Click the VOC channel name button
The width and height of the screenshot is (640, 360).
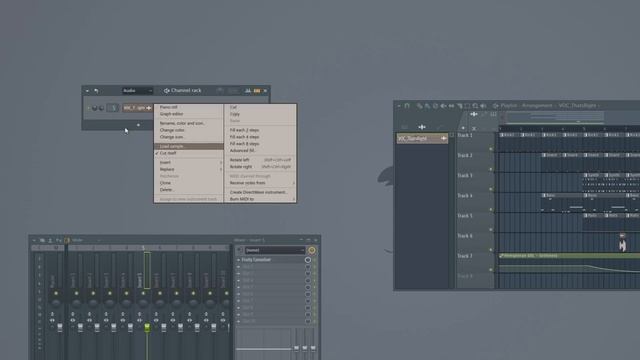pos(138,108)
